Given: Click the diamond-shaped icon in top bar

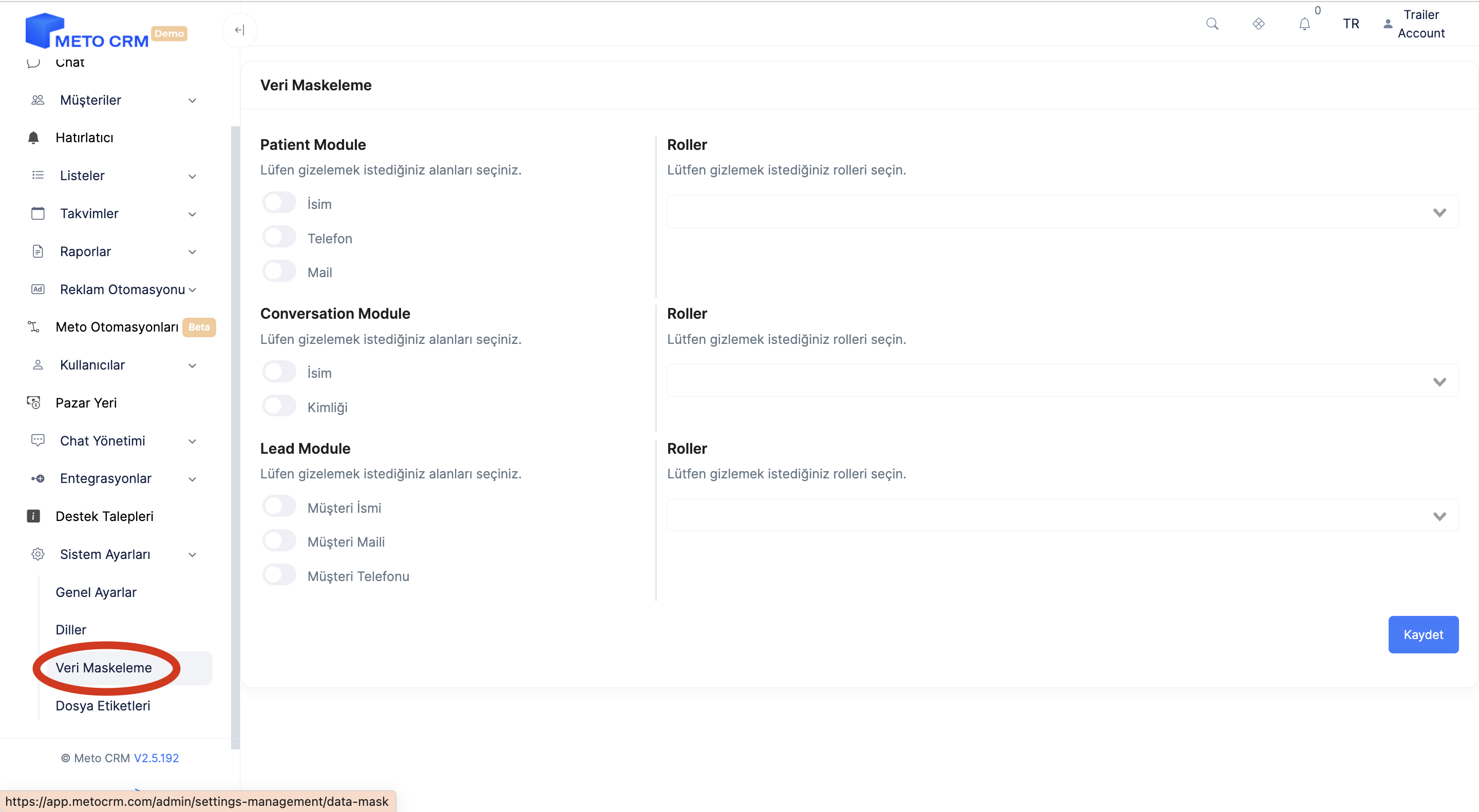Looking at the screenshot, I should point(1259,24).
